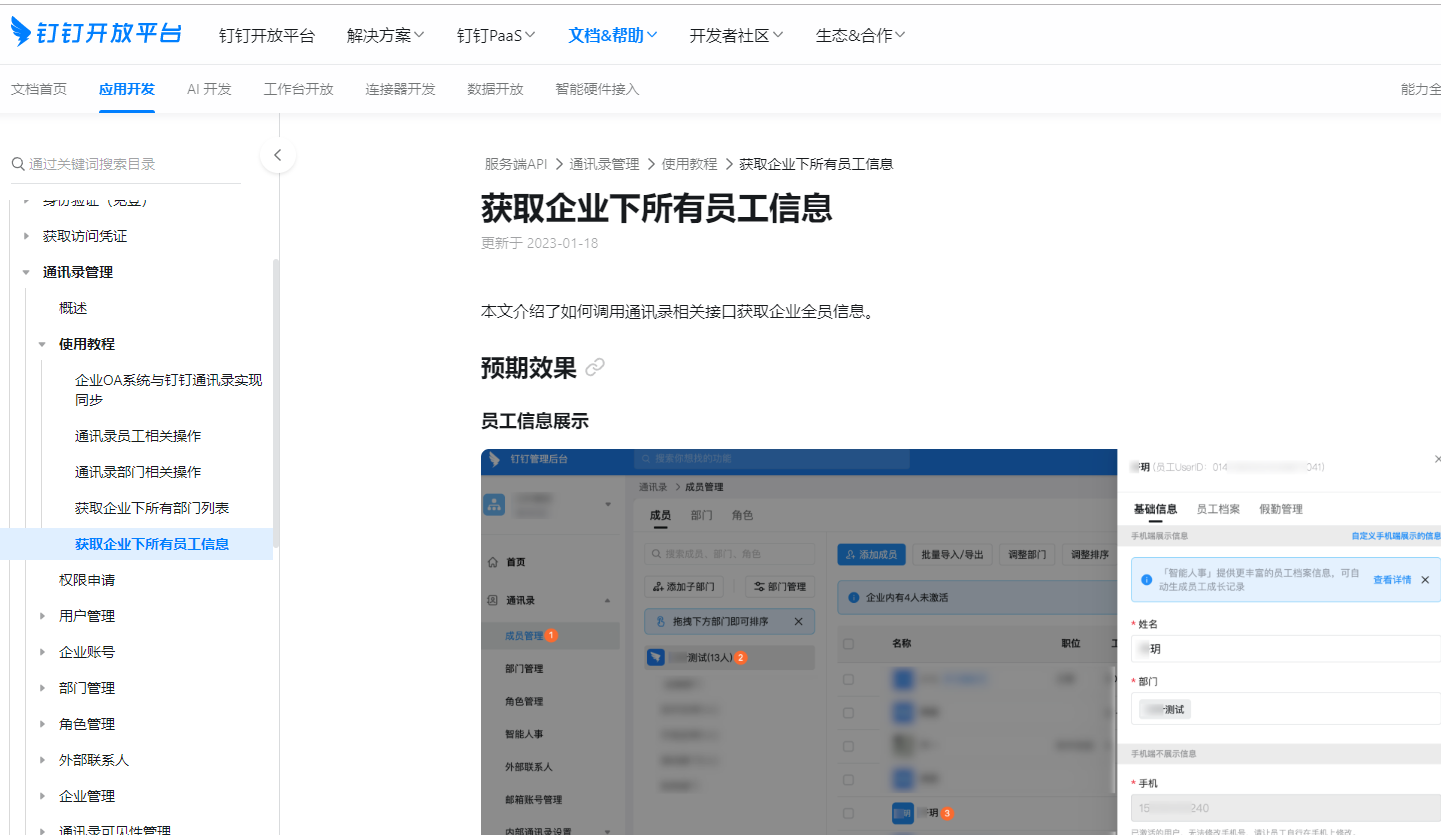
Task: Click the blue organization avatar icon in the admin screenshot
Action: click(x=495, y=505)
